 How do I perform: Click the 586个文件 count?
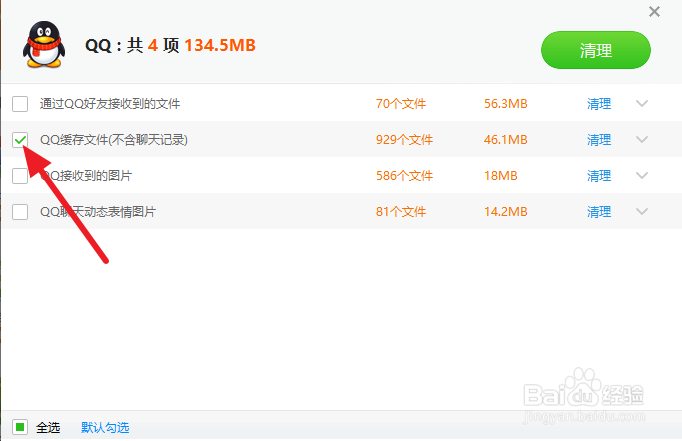pos(404,176)
